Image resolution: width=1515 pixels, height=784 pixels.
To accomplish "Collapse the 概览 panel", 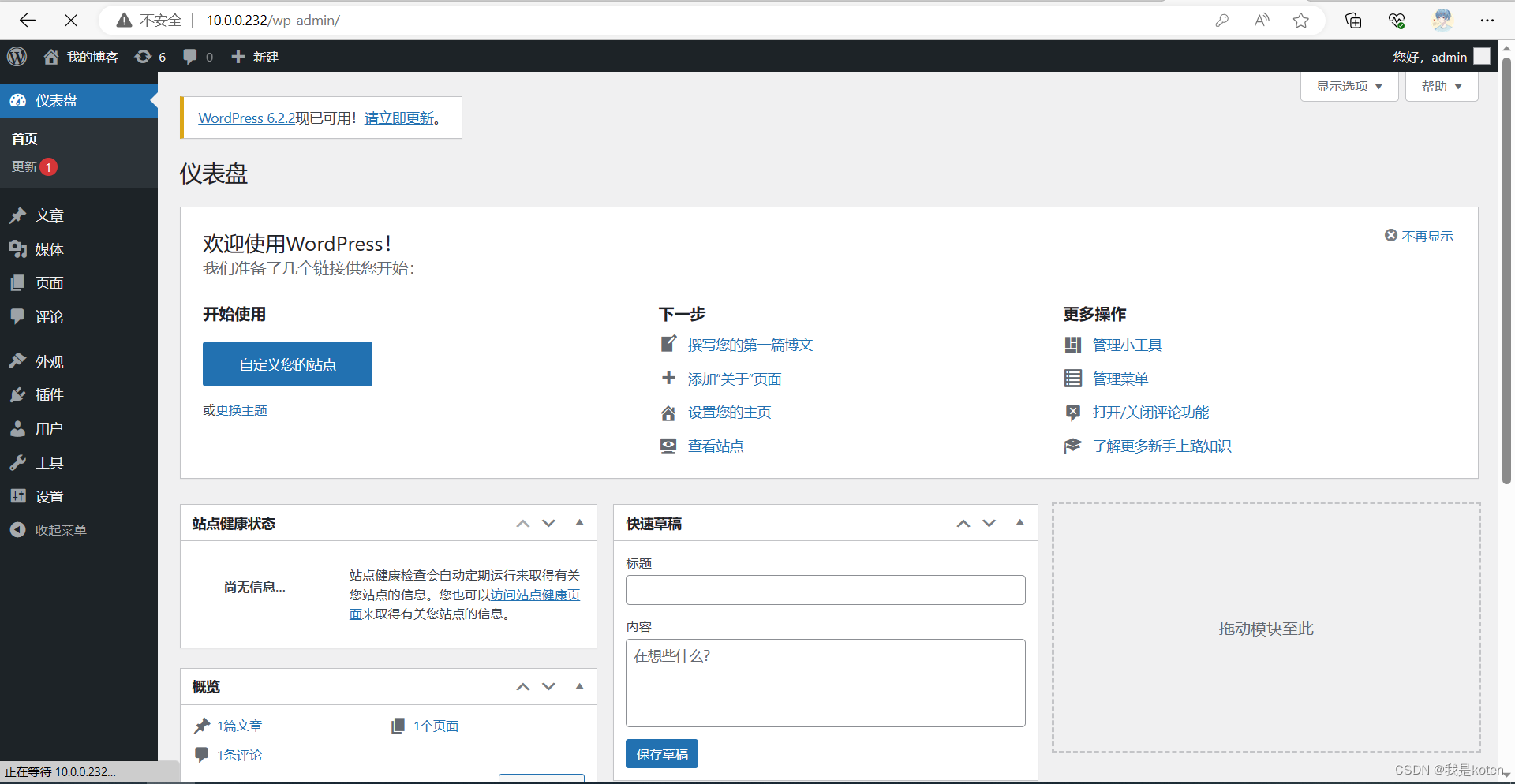I will coord(580,686).
